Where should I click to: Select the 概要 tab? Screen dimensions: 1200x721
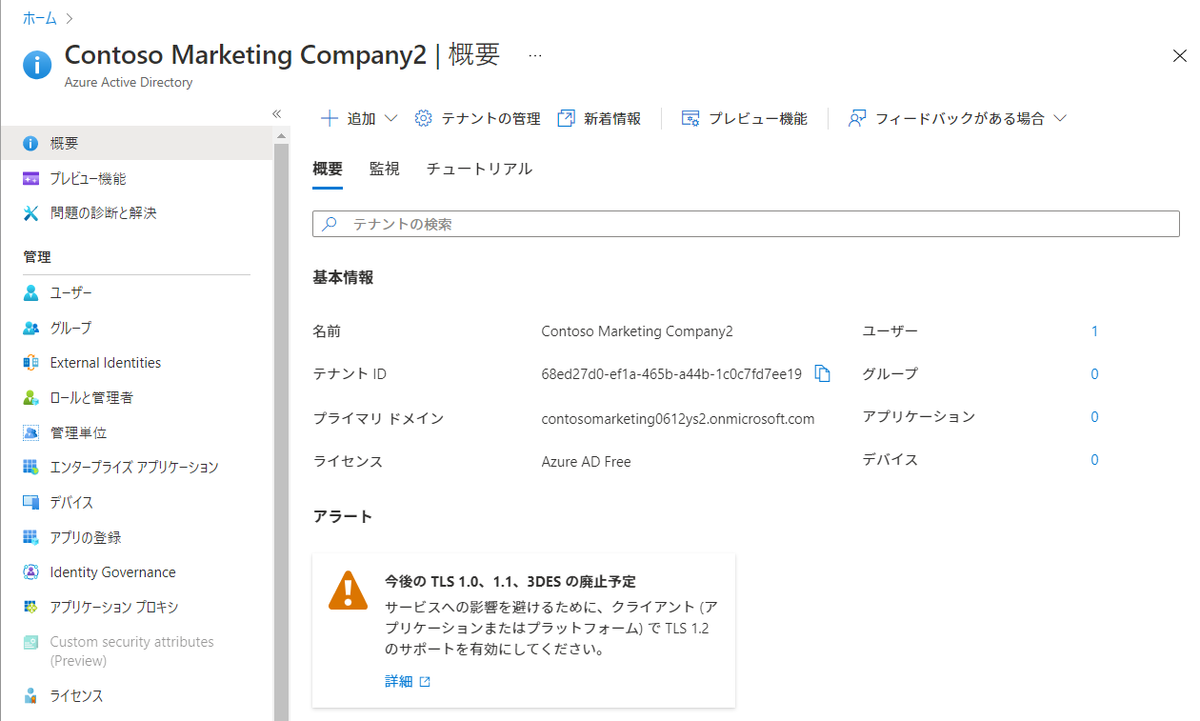(x=328, y=169)
